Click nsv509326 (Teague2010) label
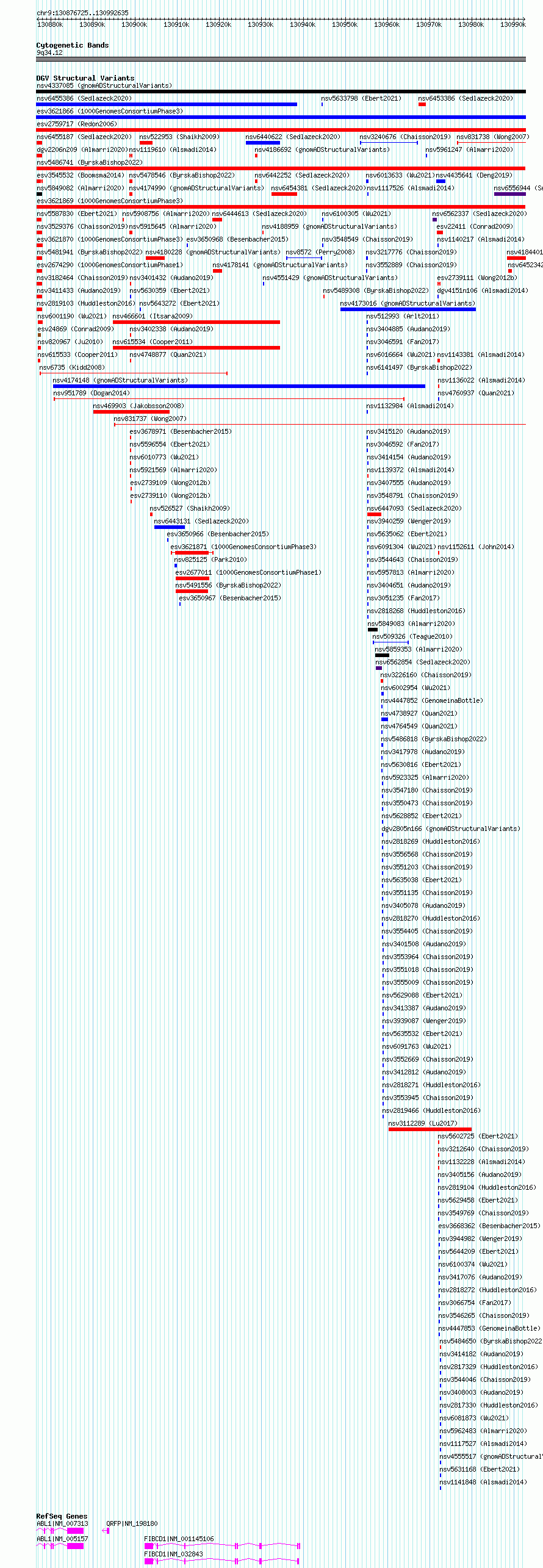The height and width of the screenshot is (1568, 543). pyautogui.click(x=412, y=636)
